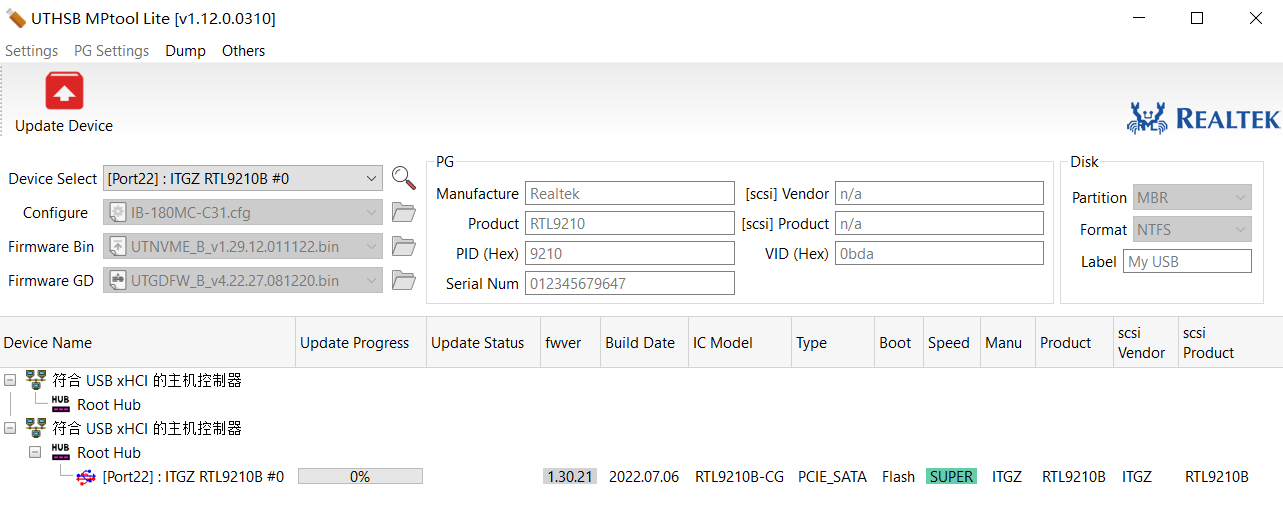Image resolution: width=1283 pixels, height=528 pixels.
Task: Collapse the second Root Hub node
Action: point(35,452)
